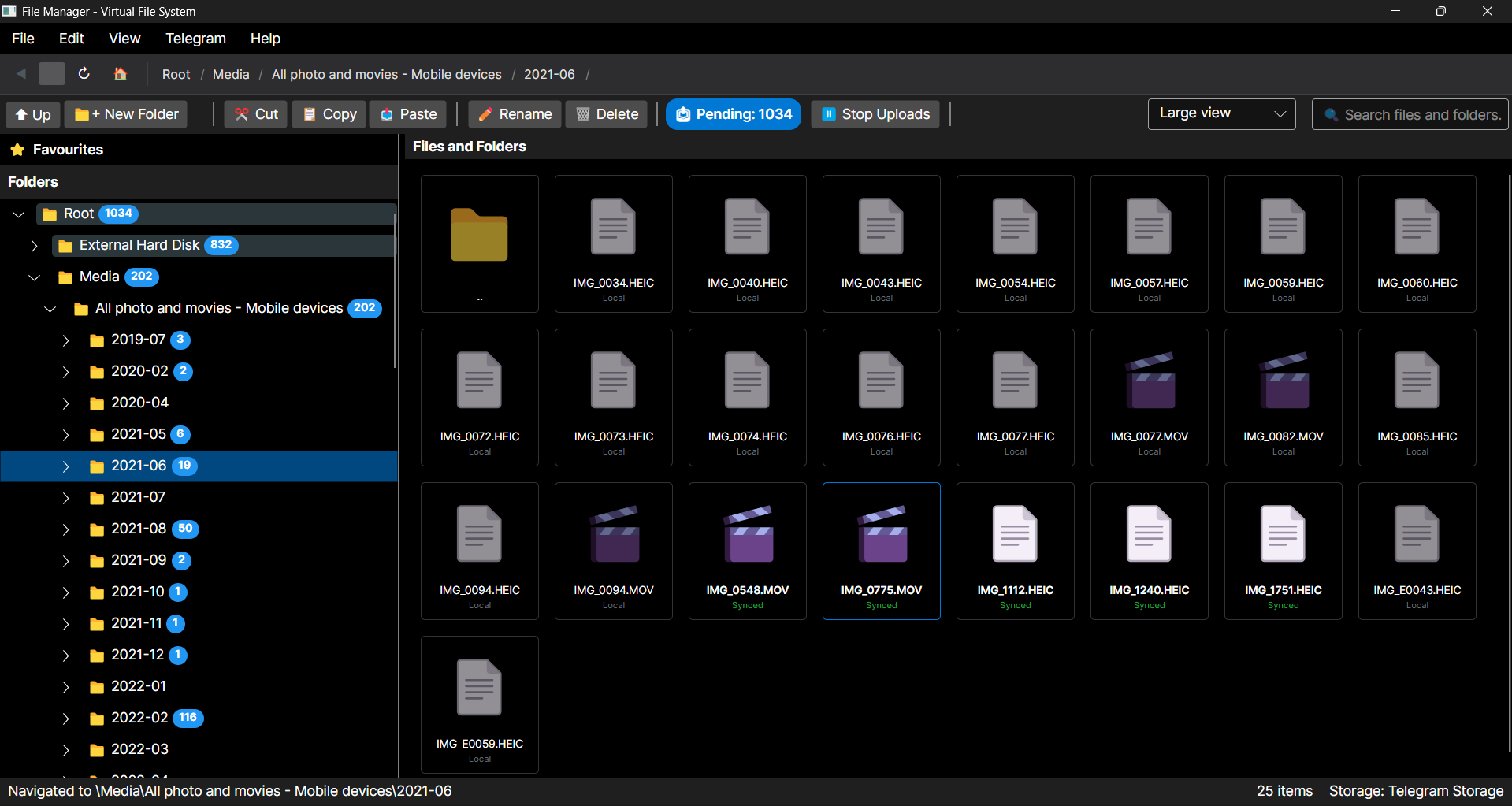Image resolution: width=1512 pixels, height=806 pixels.
Task: Click the Up navigation button
Action: point(32,114)
